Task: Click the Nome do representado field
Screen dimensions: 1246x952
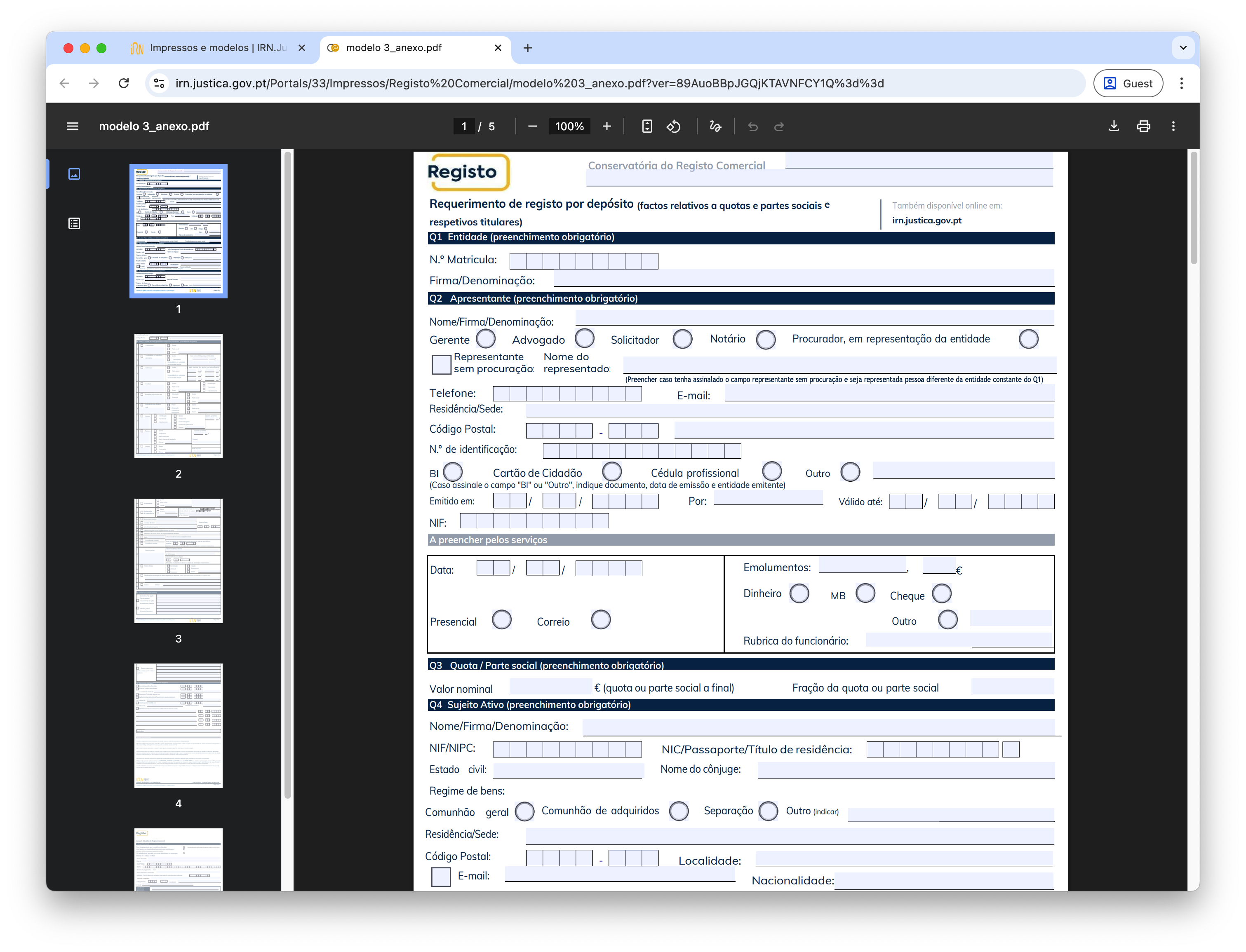Action: [x=839, y=364]
